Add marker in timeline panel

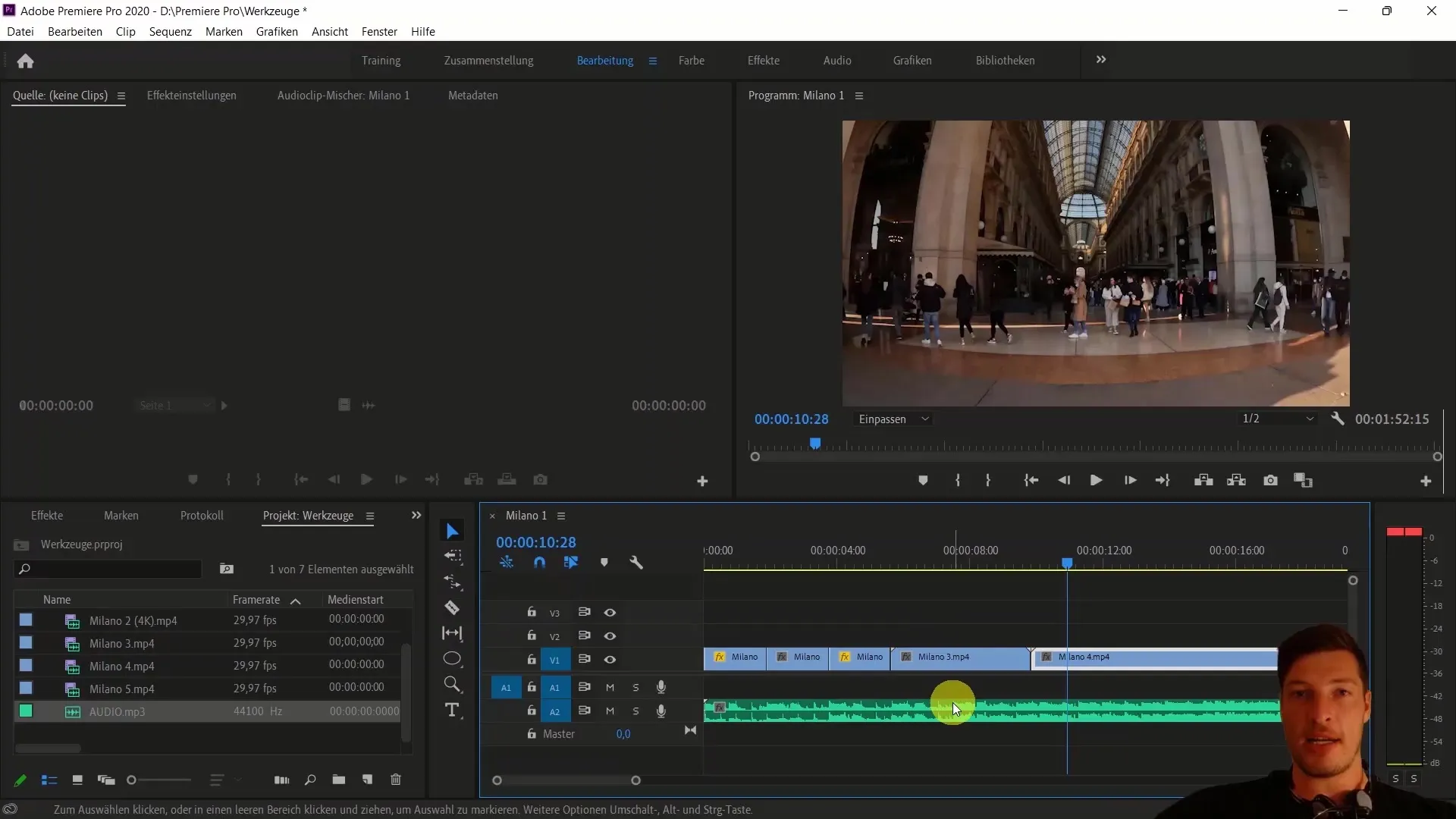[604, 563]
